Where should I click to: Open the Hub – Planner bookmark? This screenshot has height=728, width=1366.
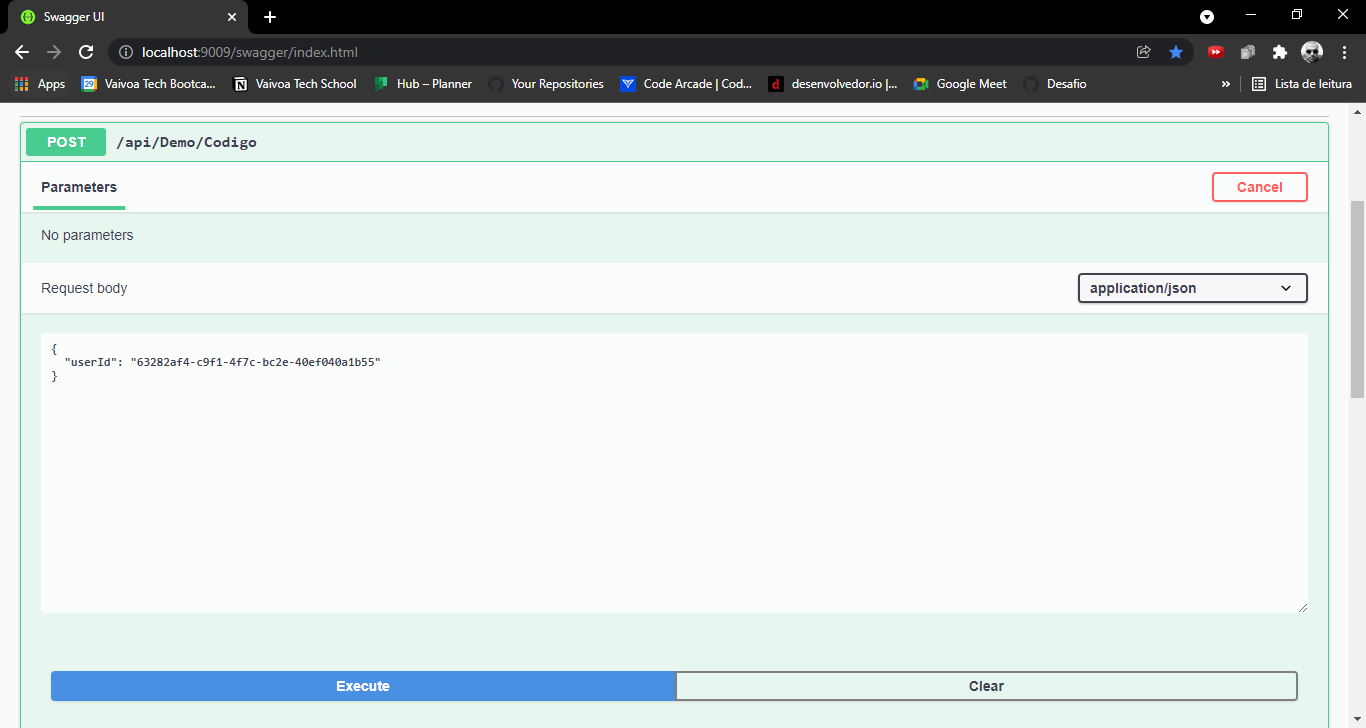point(423,84)
